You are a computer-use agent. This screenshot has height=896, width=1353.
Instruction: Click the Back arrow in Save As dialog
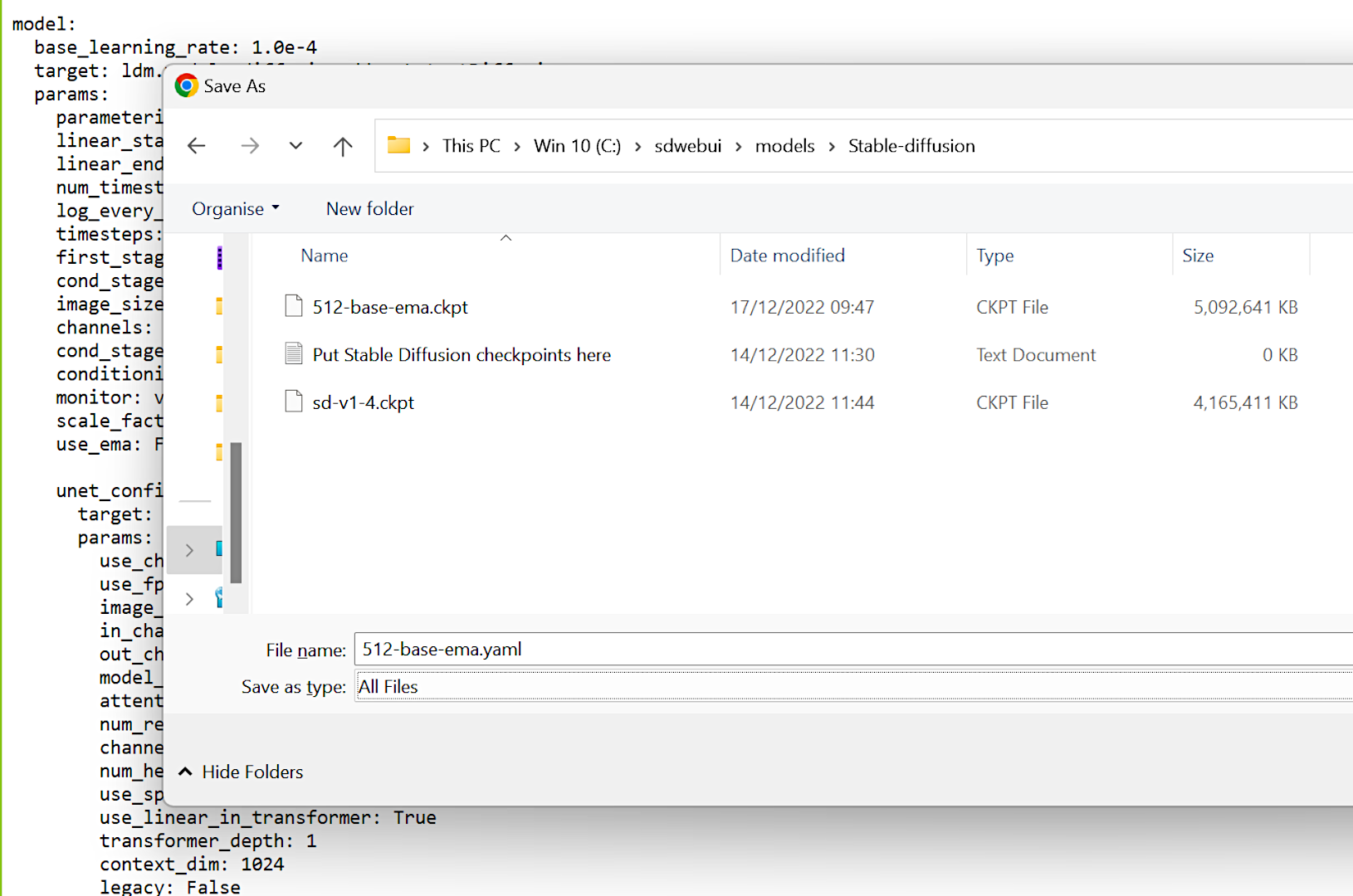click(x=197, y=146)
